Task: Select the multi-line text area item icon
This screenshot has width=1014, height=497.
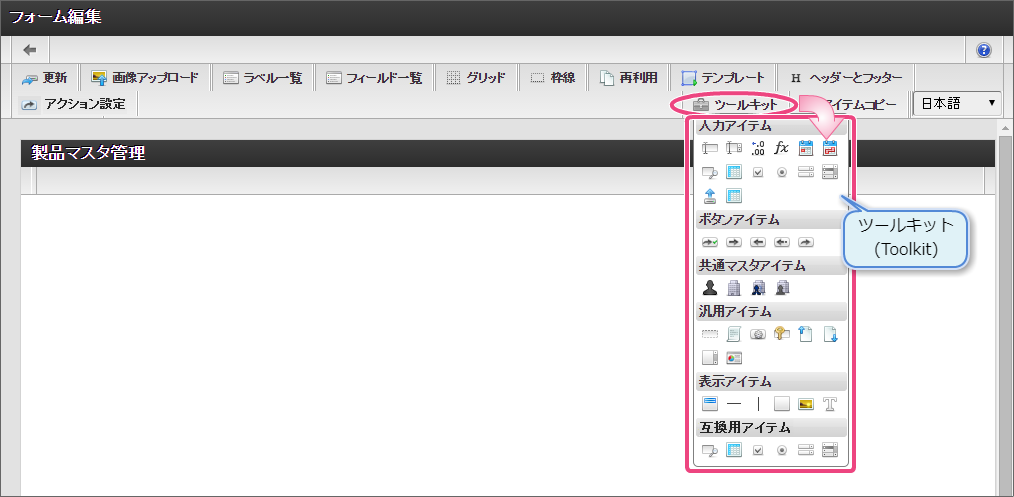Action: (733, 148)
